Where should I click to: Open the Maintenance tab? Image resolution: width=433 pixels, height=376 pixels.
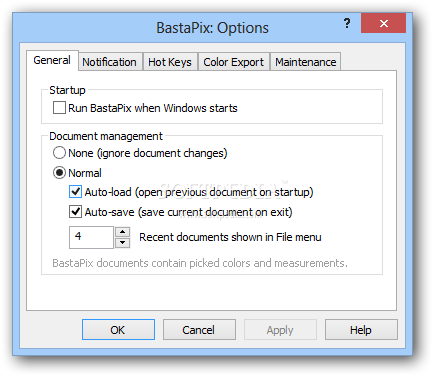[305, 62]
